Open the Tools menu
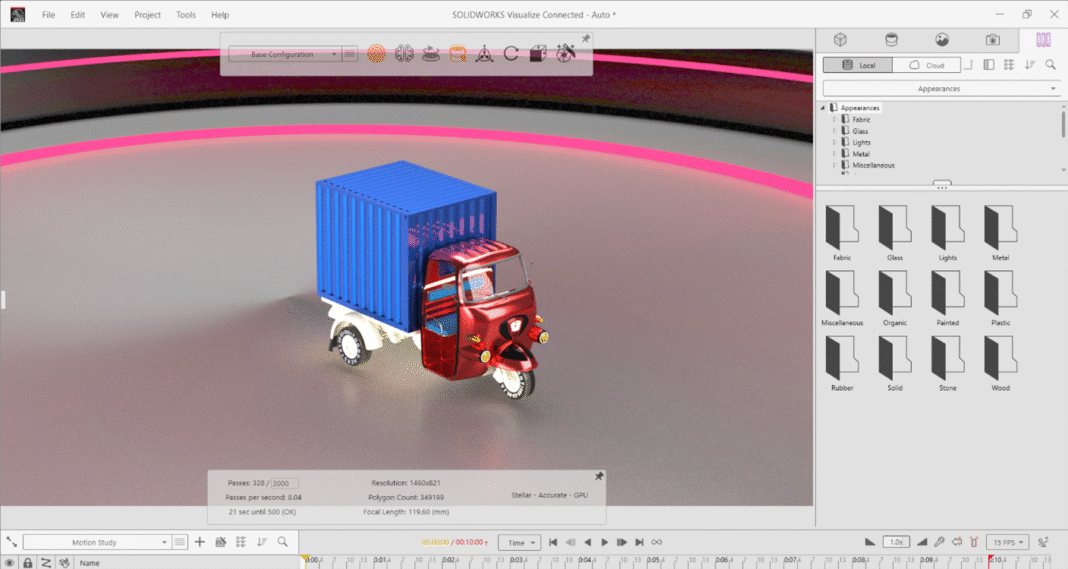The width and height of the screenshot is (1068, 569). point(185,15)
